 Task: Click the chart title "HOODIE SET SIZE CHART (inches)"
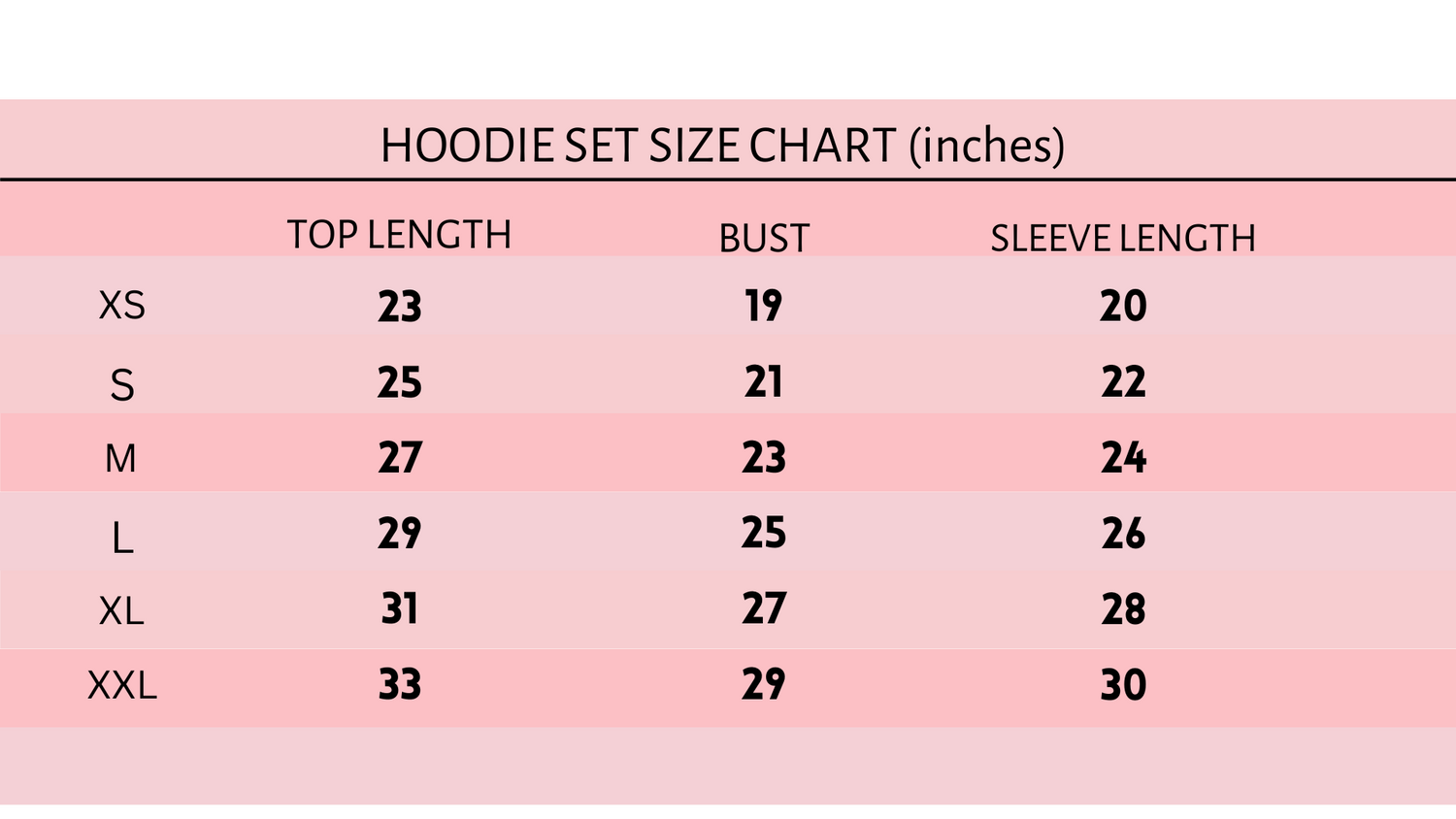[722, 146]
